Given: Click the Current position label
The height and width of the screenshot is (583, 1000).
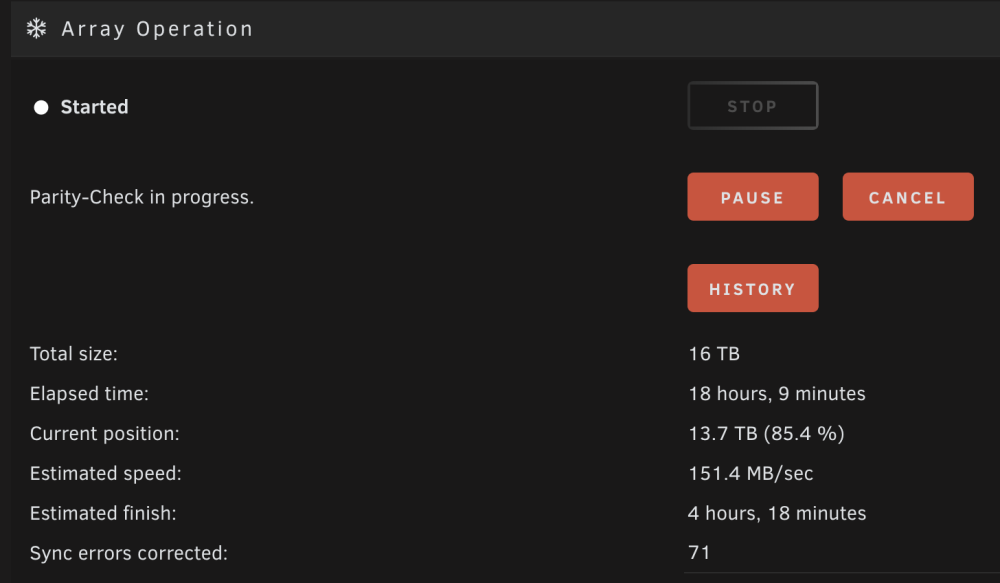Looking at the screenshot, I should (x=105, y=434).
